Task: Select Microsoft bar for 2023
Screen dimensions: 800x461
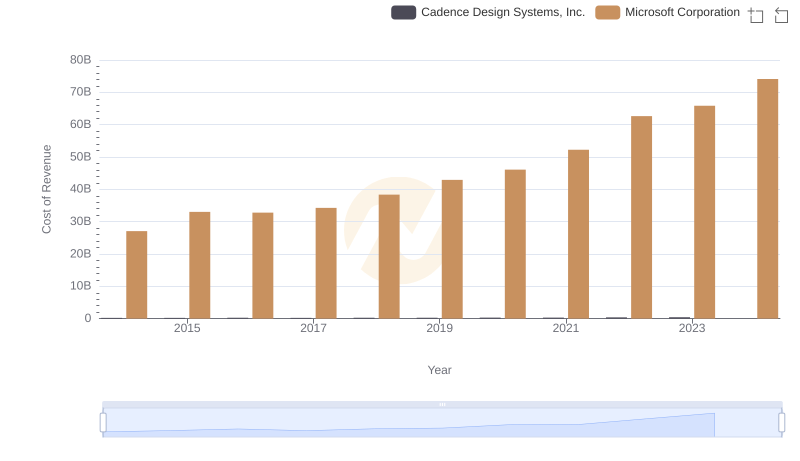Action: pos(705,212)
